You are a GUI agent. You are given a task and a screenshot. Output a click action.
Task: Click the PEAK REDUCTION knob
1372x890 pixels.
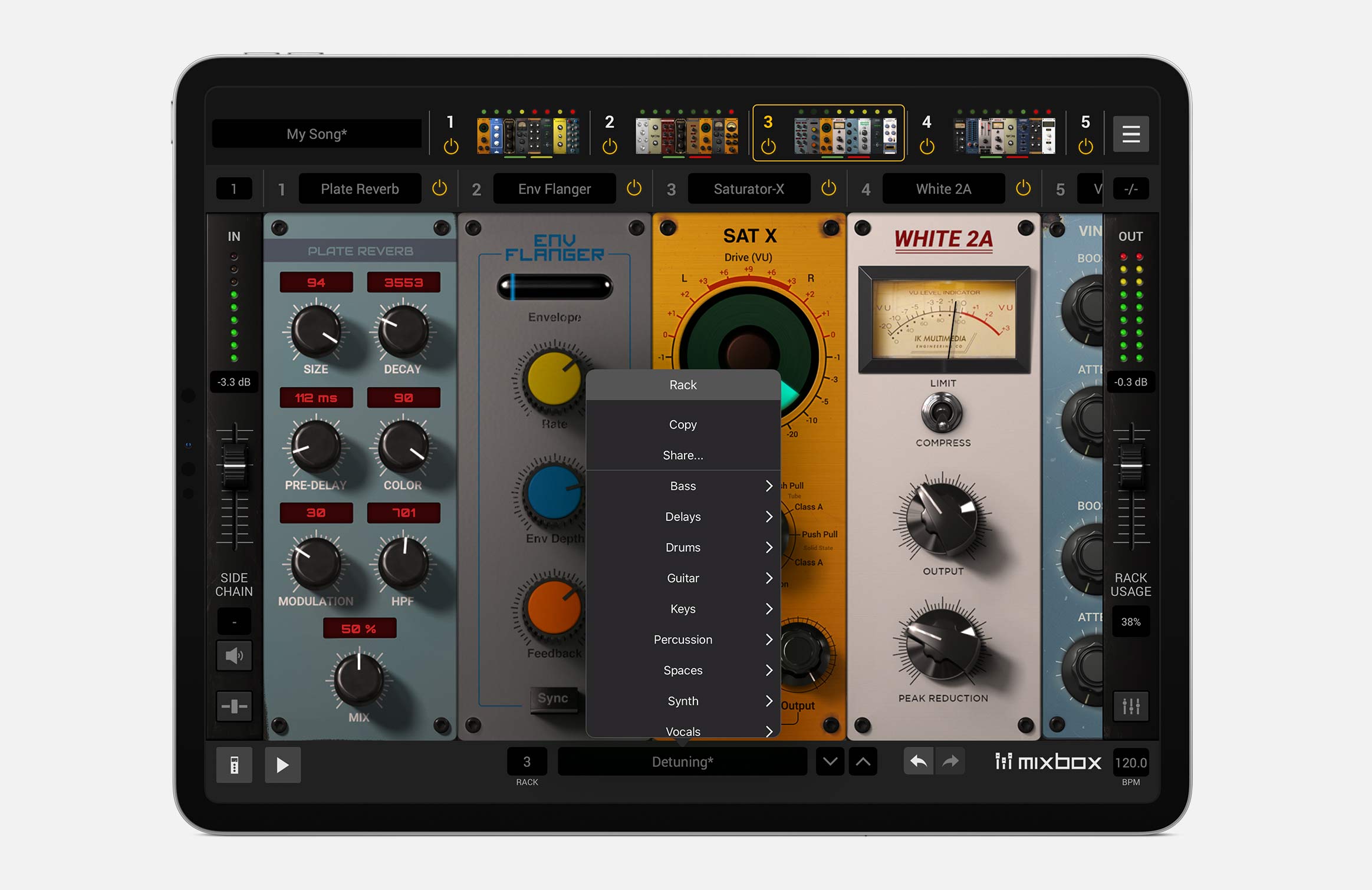tap(942, 644)
